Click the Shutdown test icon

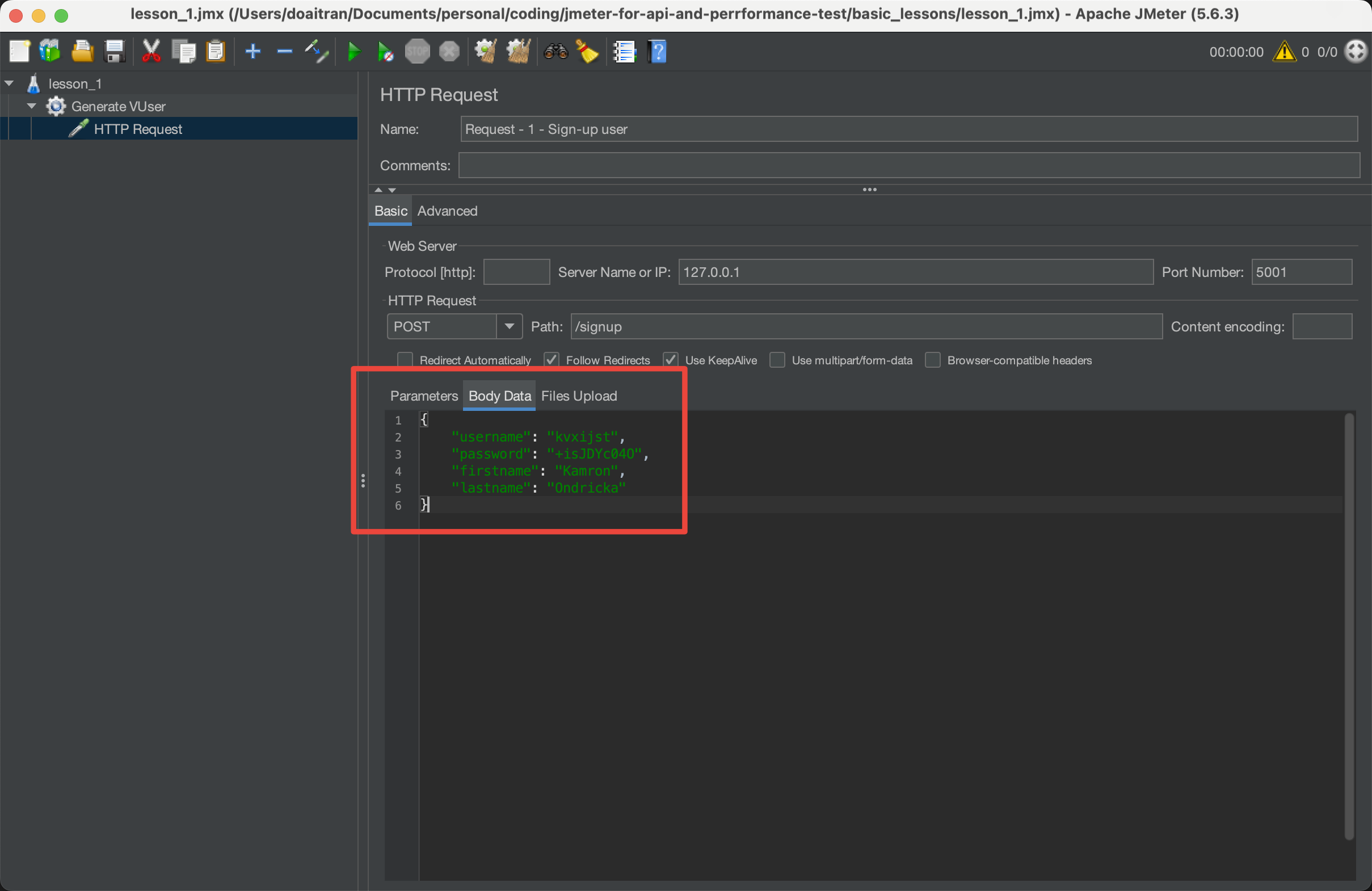click(x=449, y=51)
